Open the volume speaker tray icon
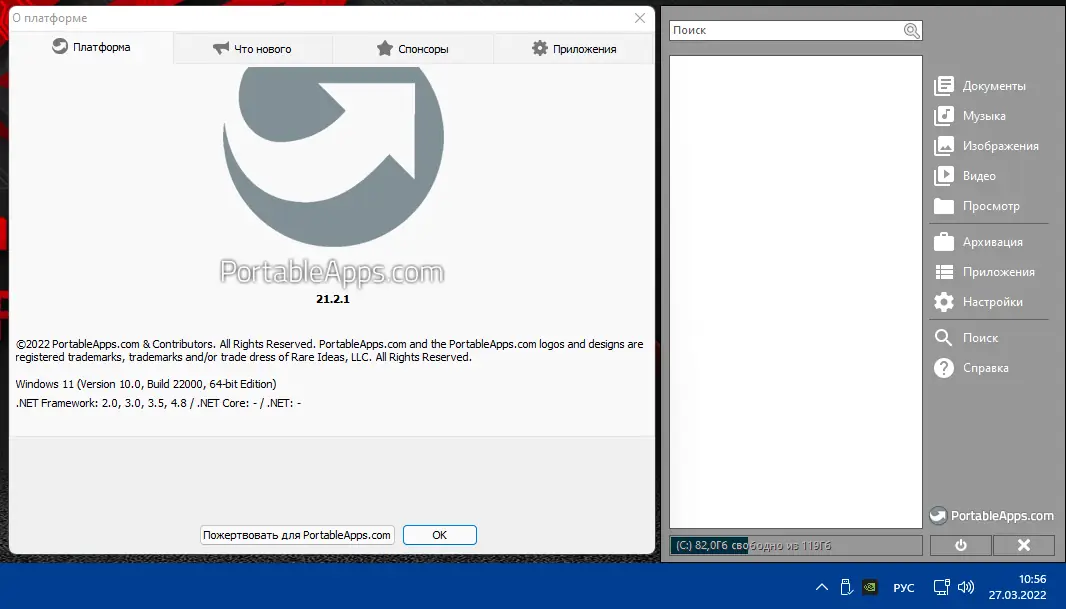This screenshot has height=609, width=1066. [x=965, y=587]
